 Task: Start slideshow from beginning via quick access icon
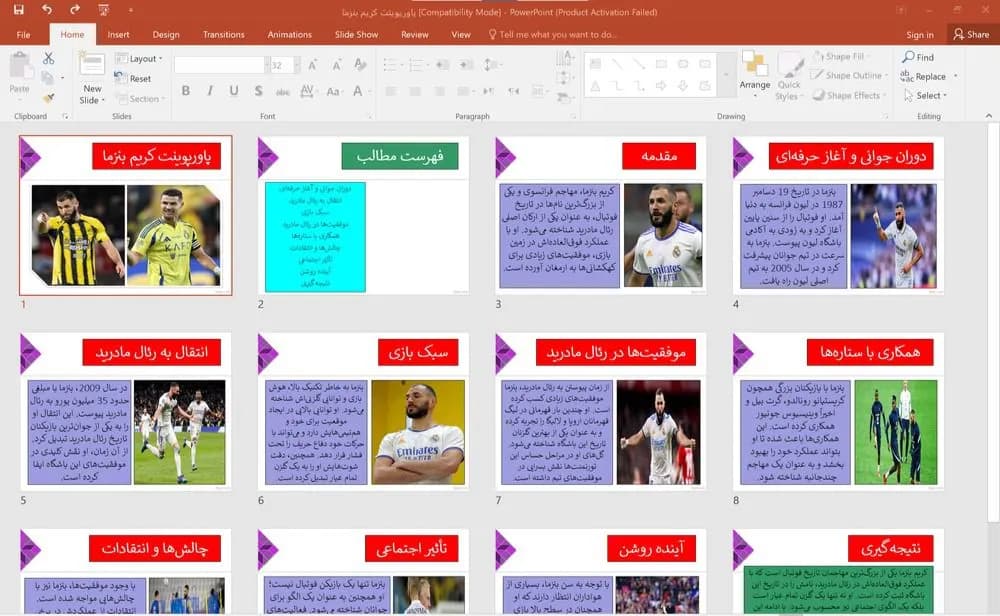pos(103,10)
